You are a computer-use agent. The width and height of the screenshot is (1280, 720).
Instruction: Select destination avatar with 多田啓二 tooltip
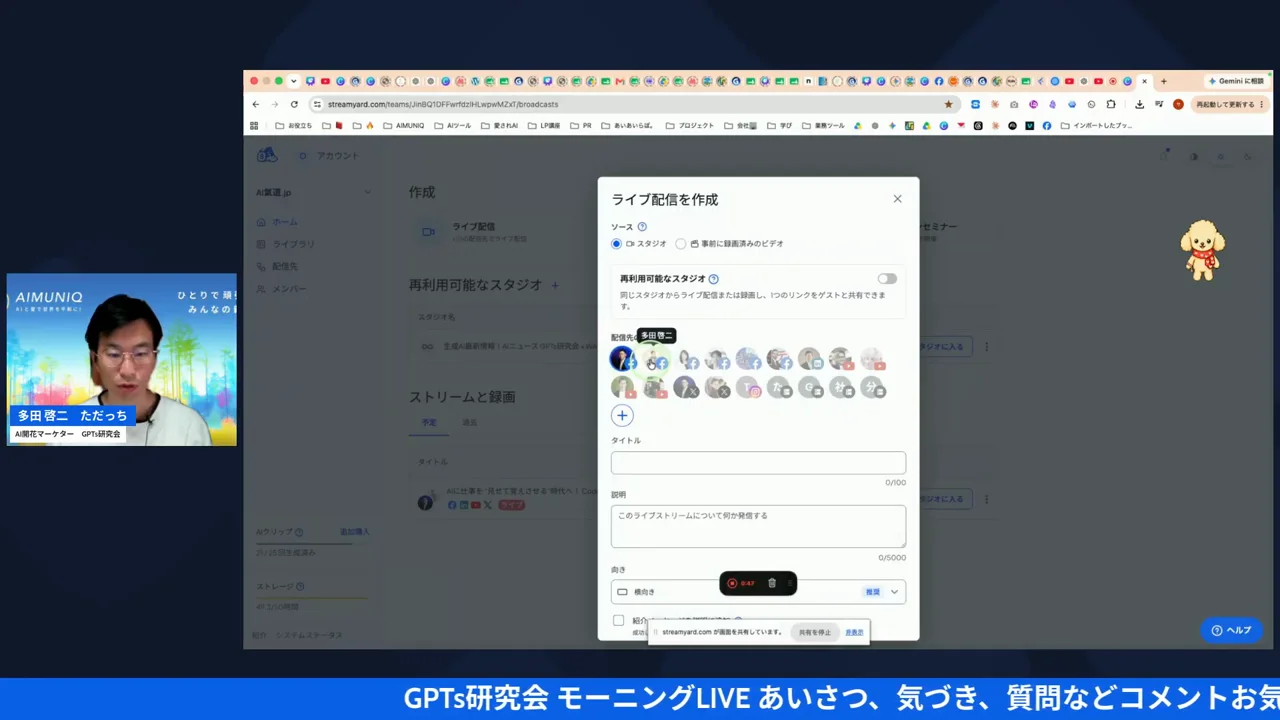[655, 358]
